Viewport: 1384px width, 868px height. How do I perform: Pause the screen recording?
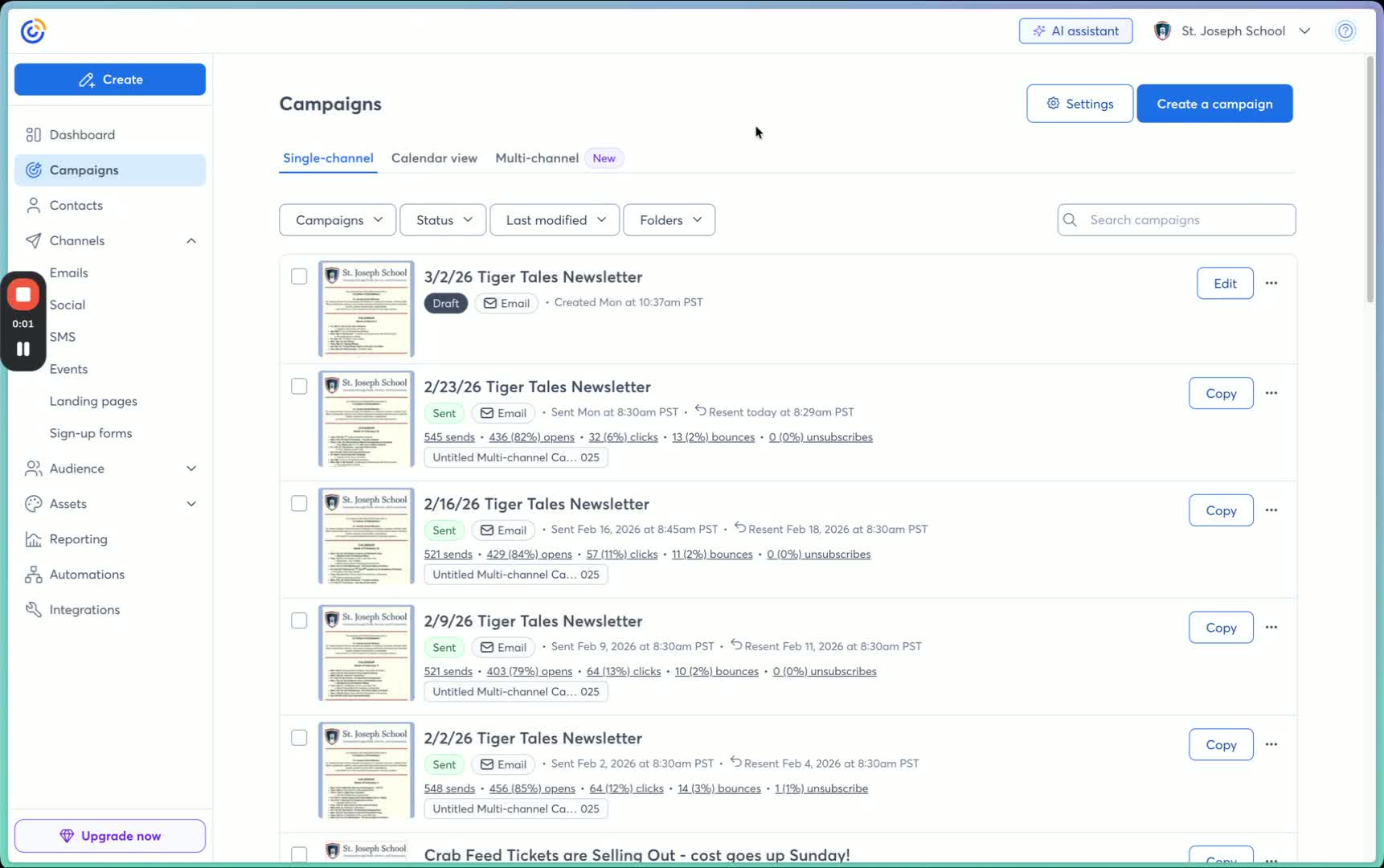click(23, 349)
